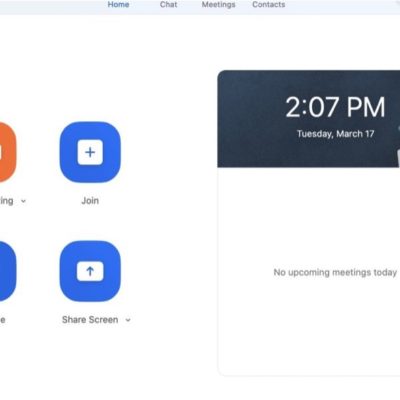Click the Tuesday, March 17 date

pos(335,134)
